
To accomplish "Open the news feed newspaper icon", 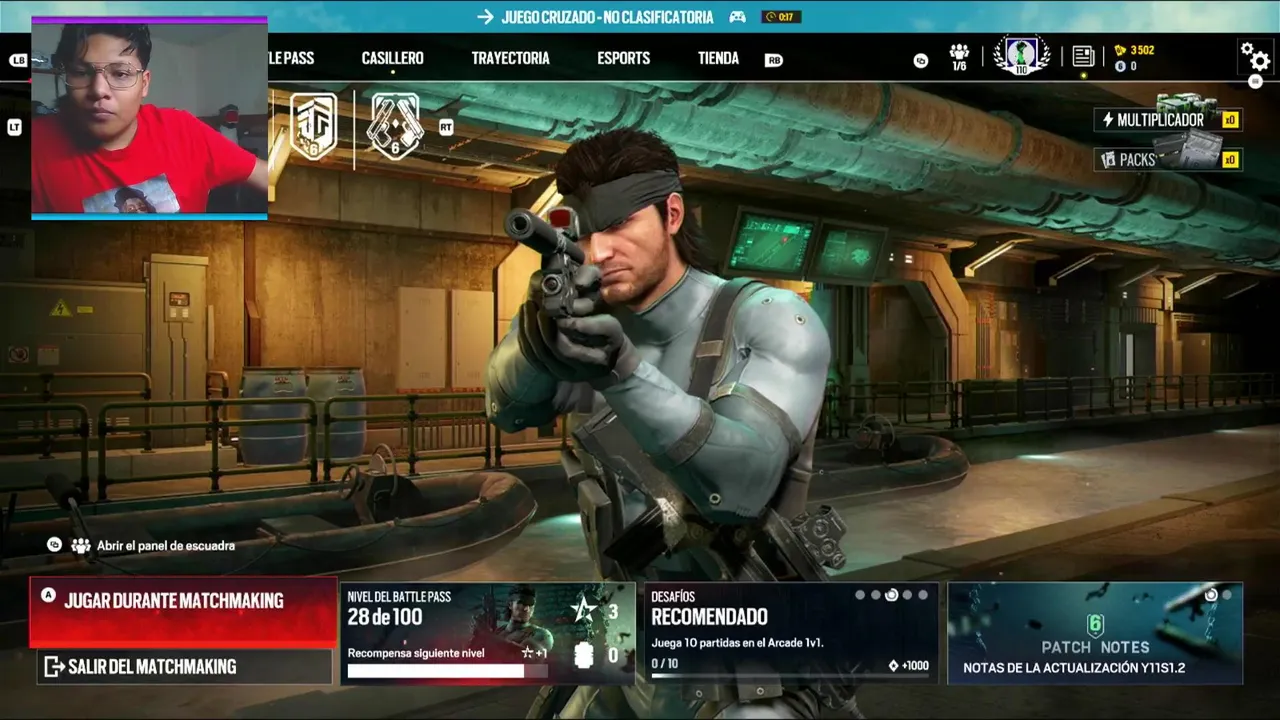I will point(1083,55).
